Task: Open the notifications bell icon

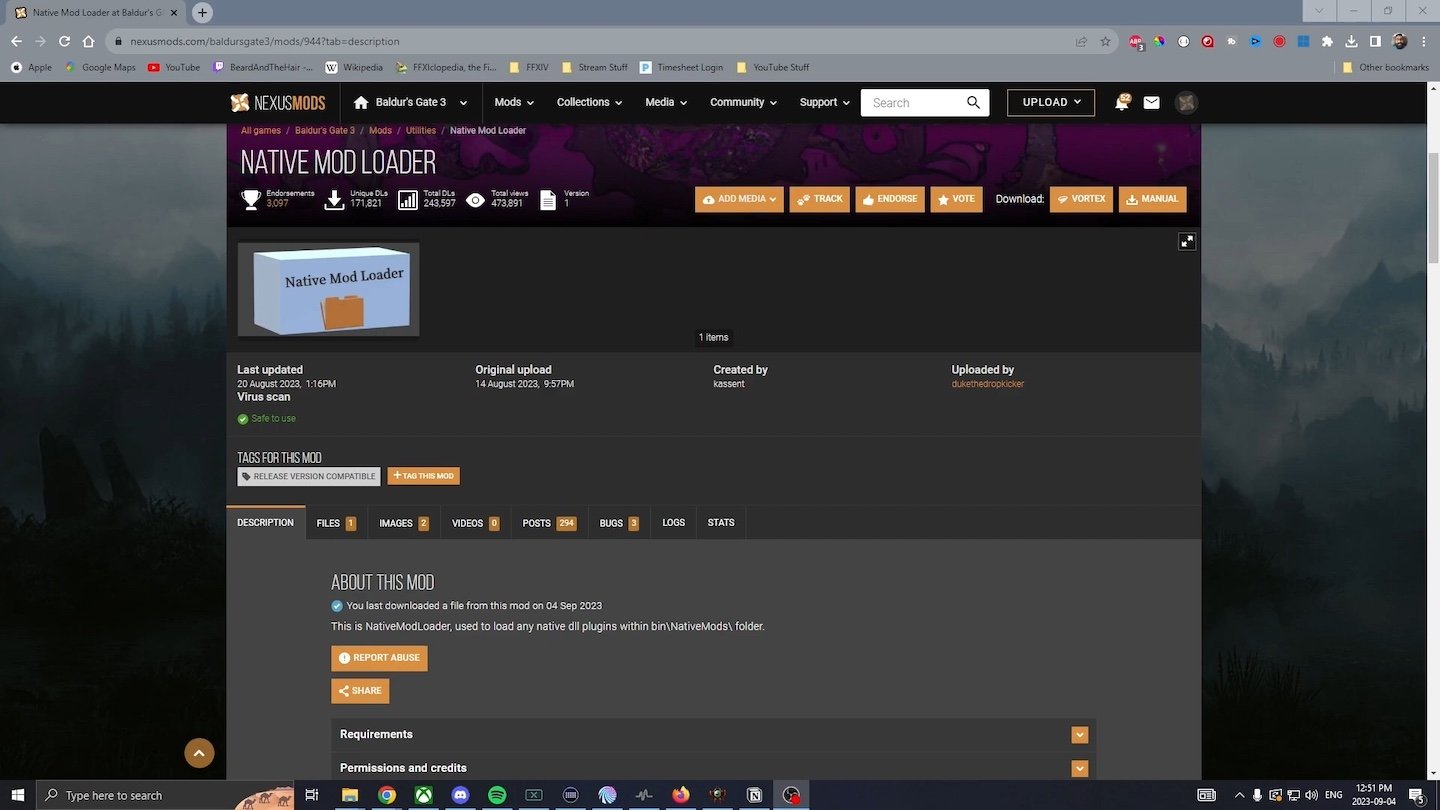Action: 1122,102
